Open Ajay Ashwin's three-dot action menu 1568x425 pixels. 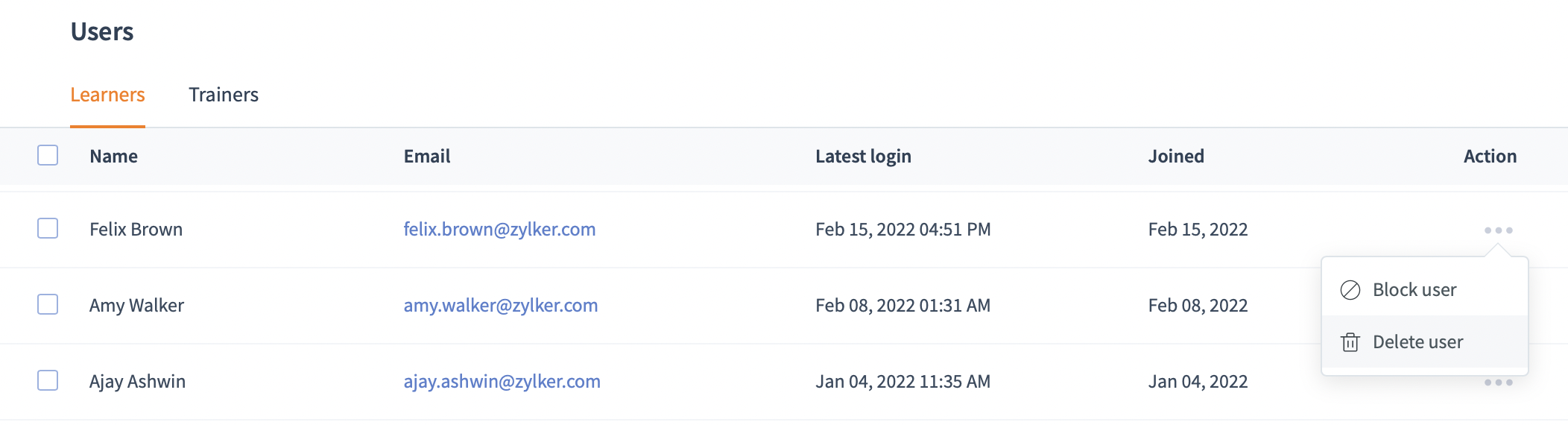coord(1498,382)
